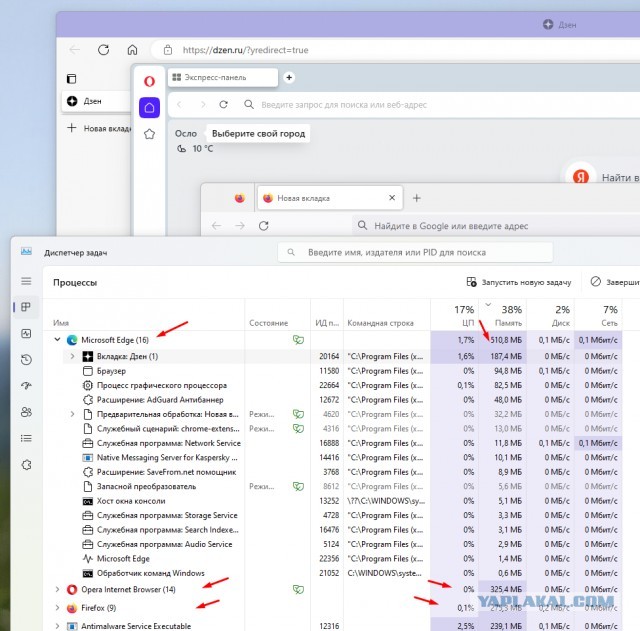The height and width of the screenshot is (631, 640).
Task: Reload page in Opera window
Action: (x=223, y=104)
